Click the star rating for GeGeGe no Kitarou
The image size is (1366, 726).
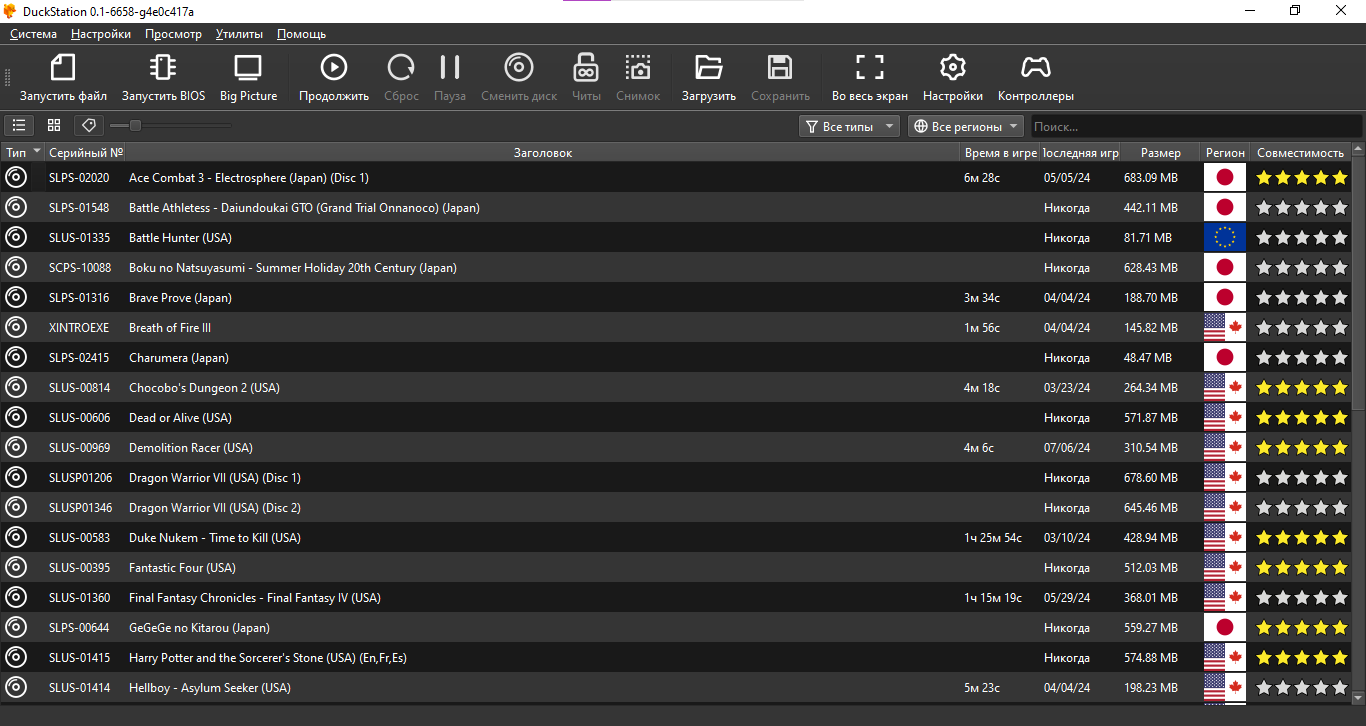click(1302, 628)
